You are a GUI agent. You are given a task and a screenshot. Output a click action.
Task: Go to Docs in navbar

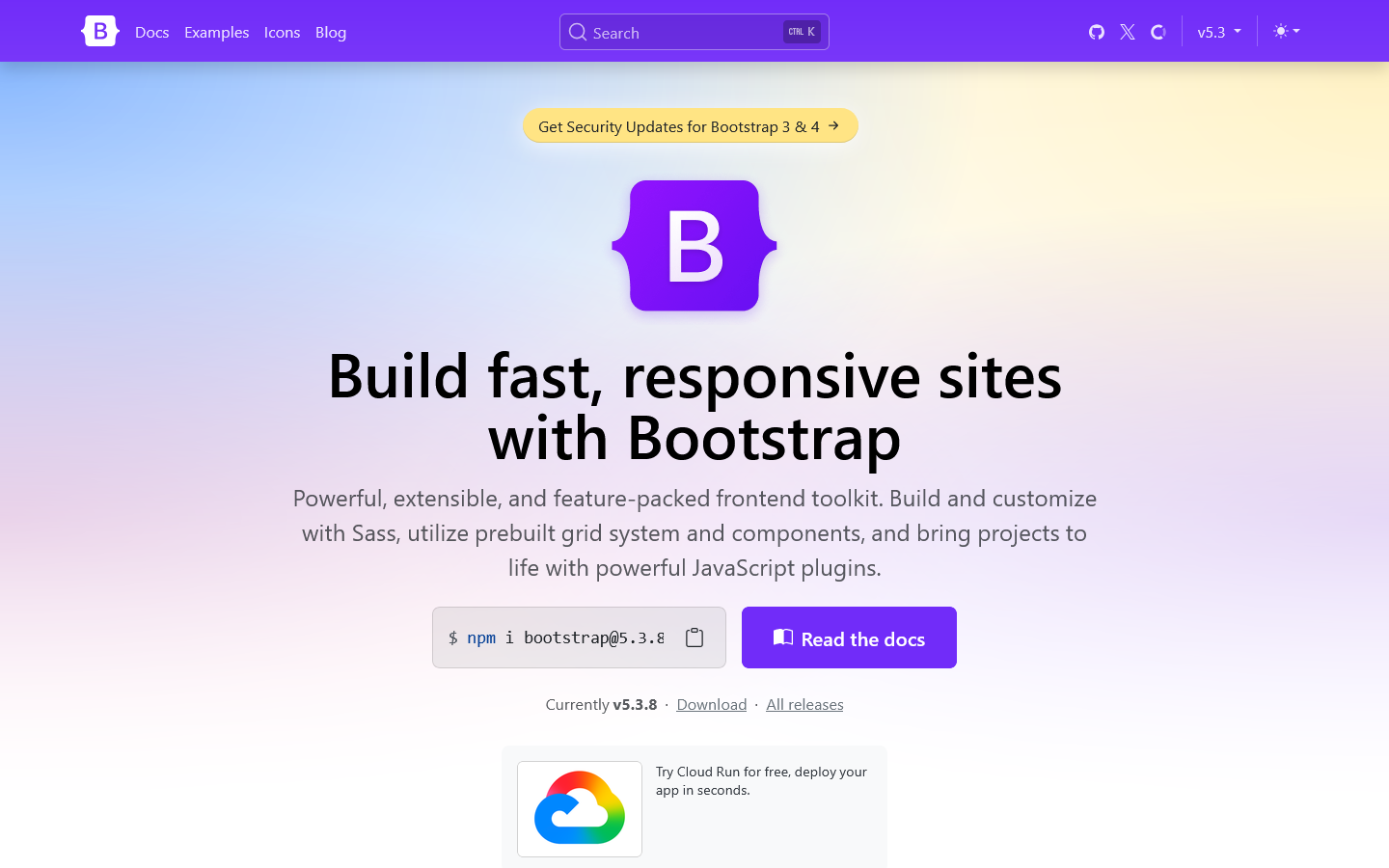152,32
